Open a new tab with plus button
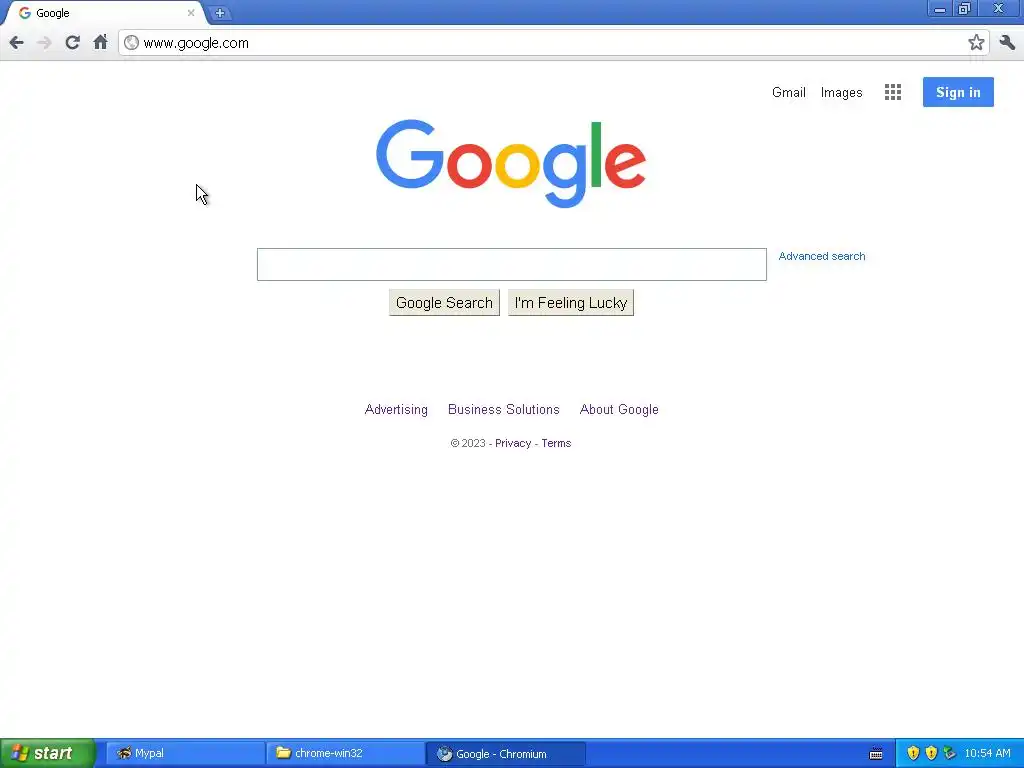 click(220, 13)
